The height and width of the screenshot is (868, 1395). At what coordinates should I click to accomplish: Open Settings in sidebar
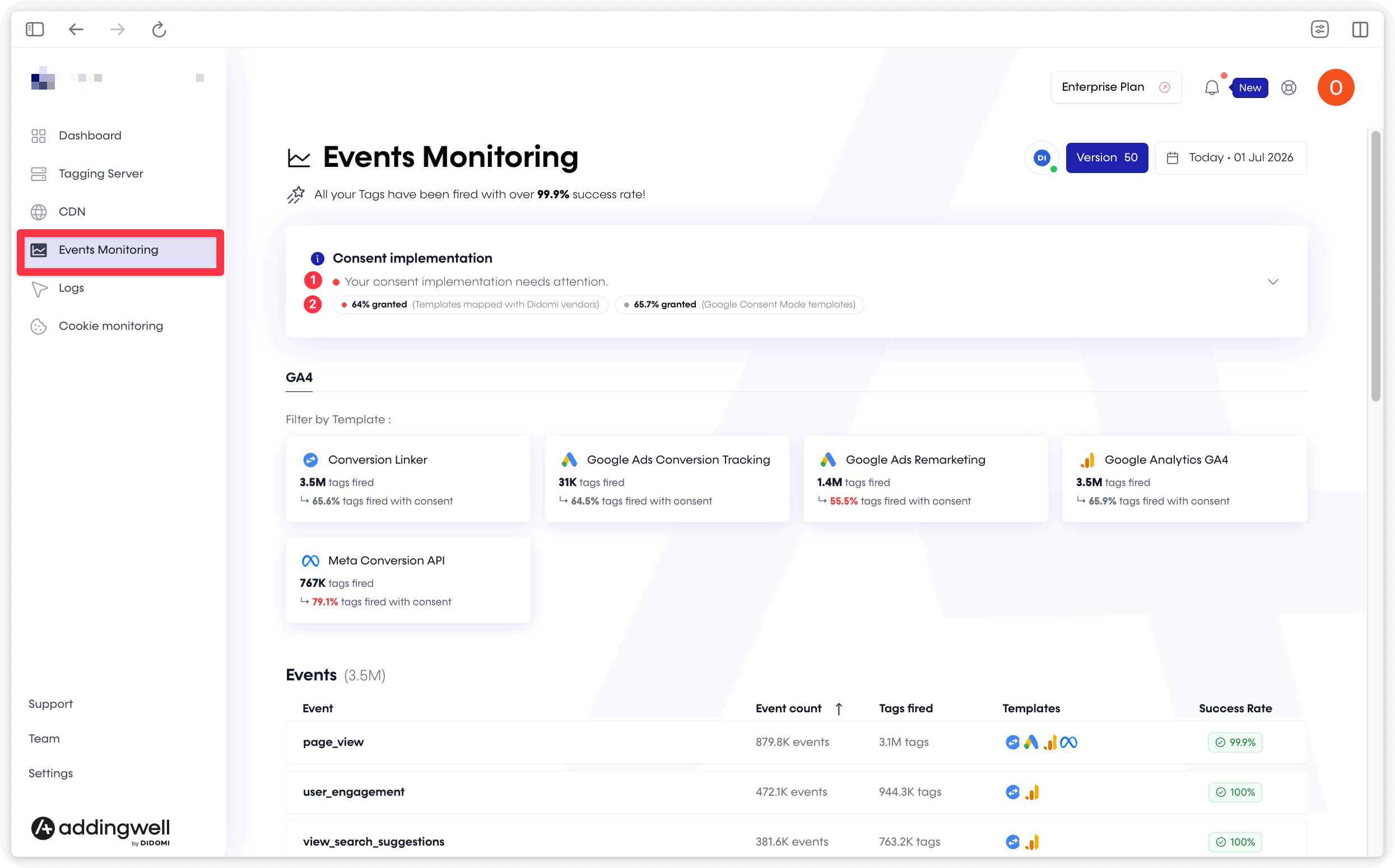coord(50,773)
